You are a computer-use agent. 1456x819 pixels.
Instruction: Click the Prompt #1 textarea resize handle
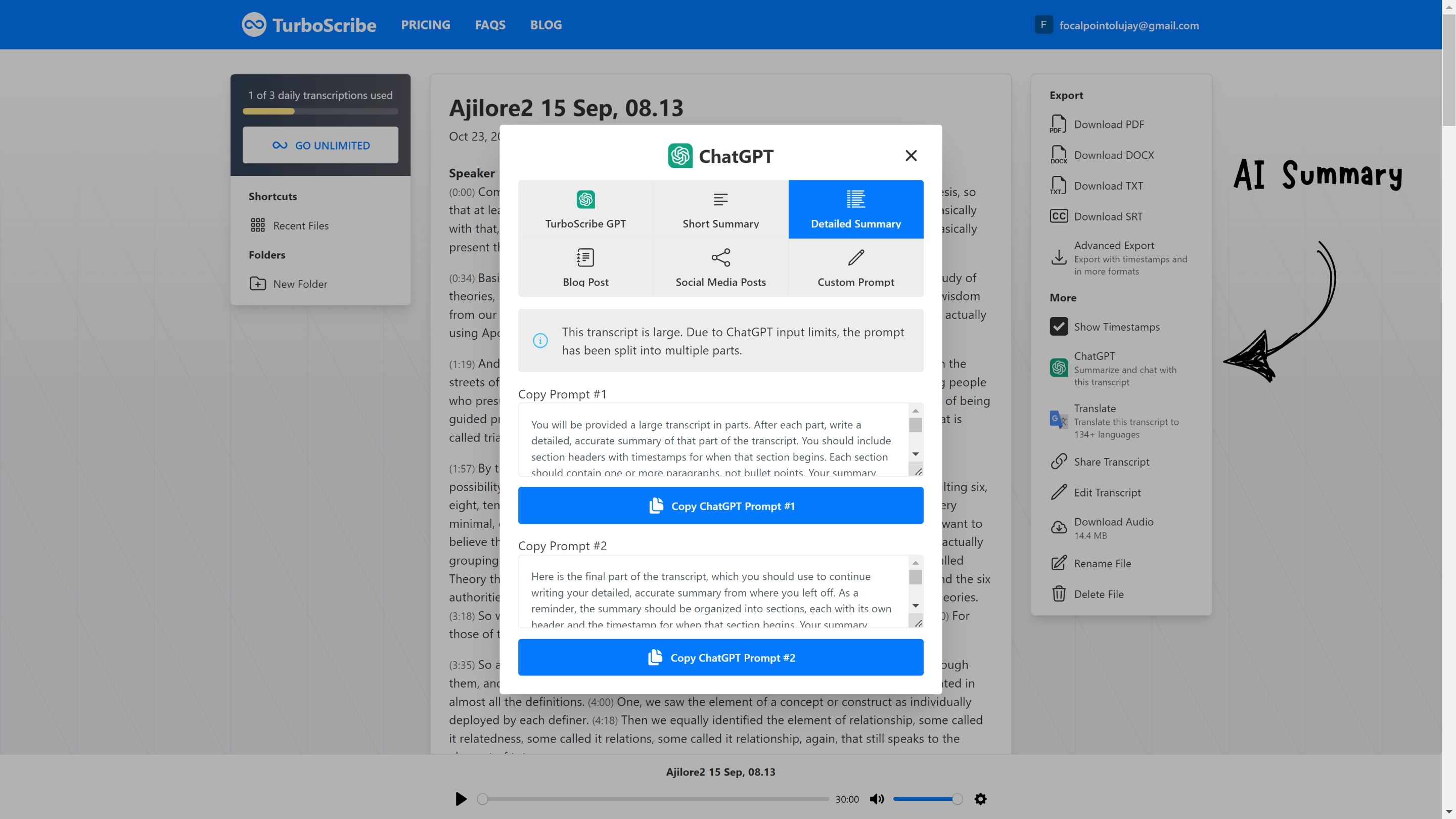(x=918, y=471)
